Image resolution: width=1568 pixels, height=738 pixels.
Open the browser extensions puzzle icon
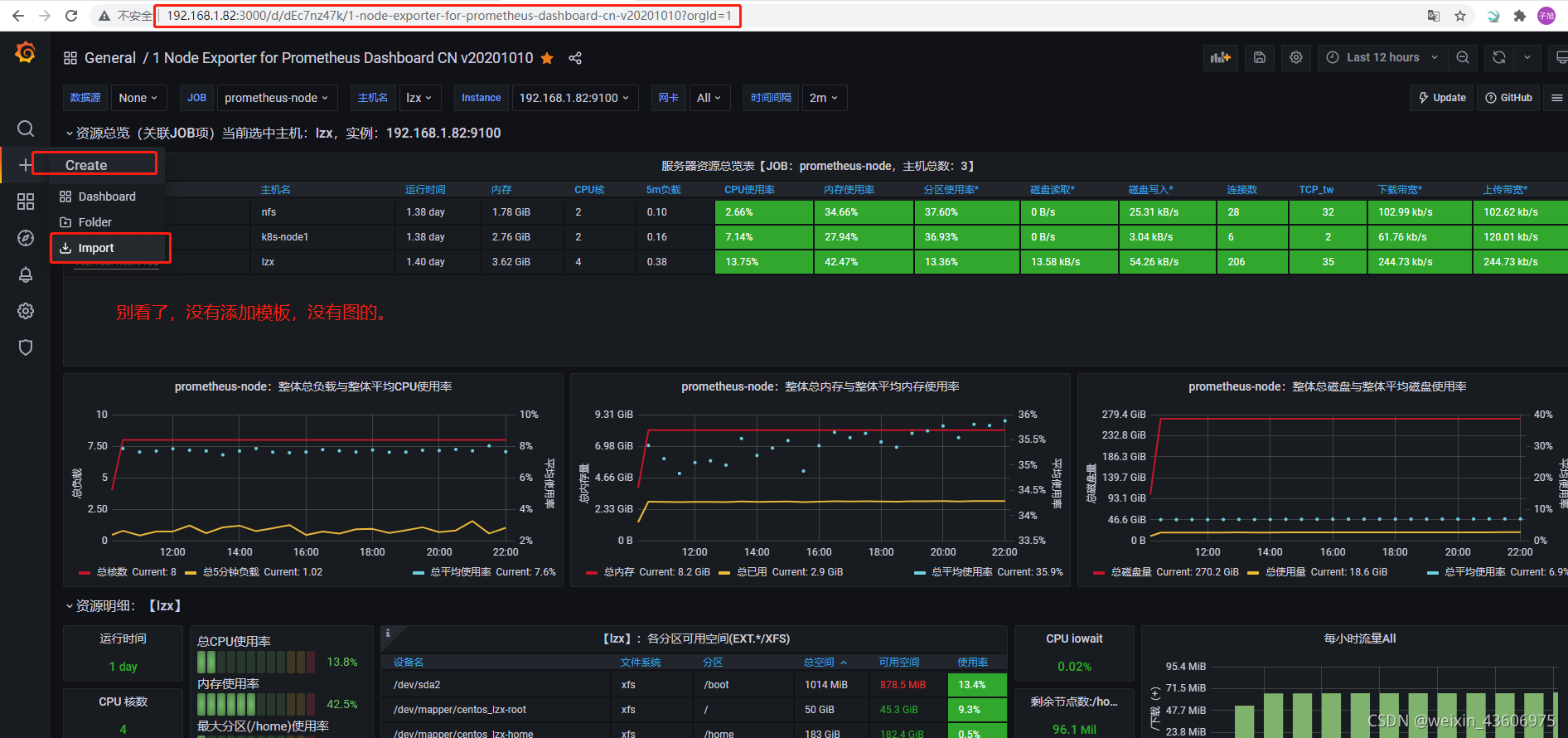coord(1520,16)
